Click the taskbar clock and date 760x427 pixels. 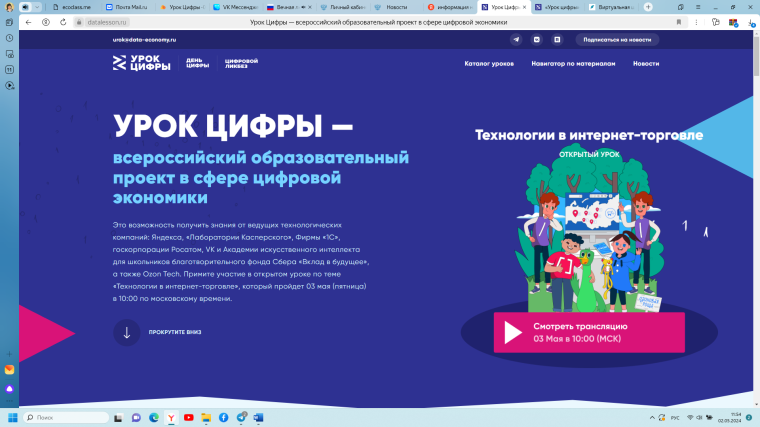729,417
